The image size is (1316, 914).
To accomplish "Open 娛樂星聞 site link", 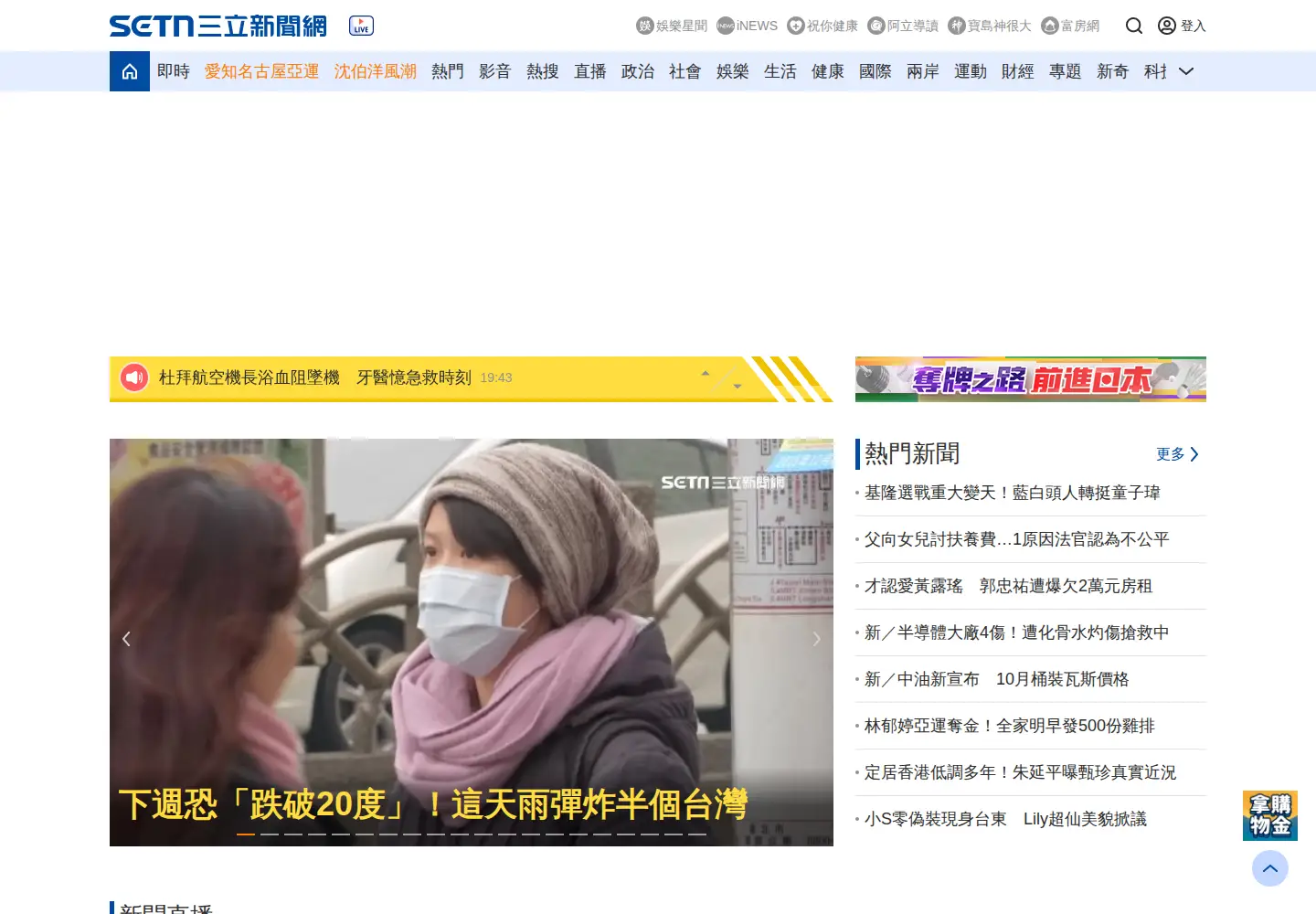I will tap(672, 26).
